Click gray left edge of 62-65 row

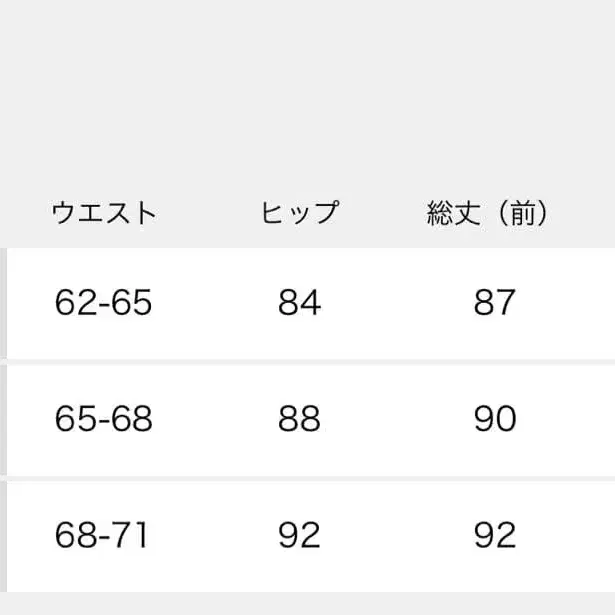coord(3,302)
